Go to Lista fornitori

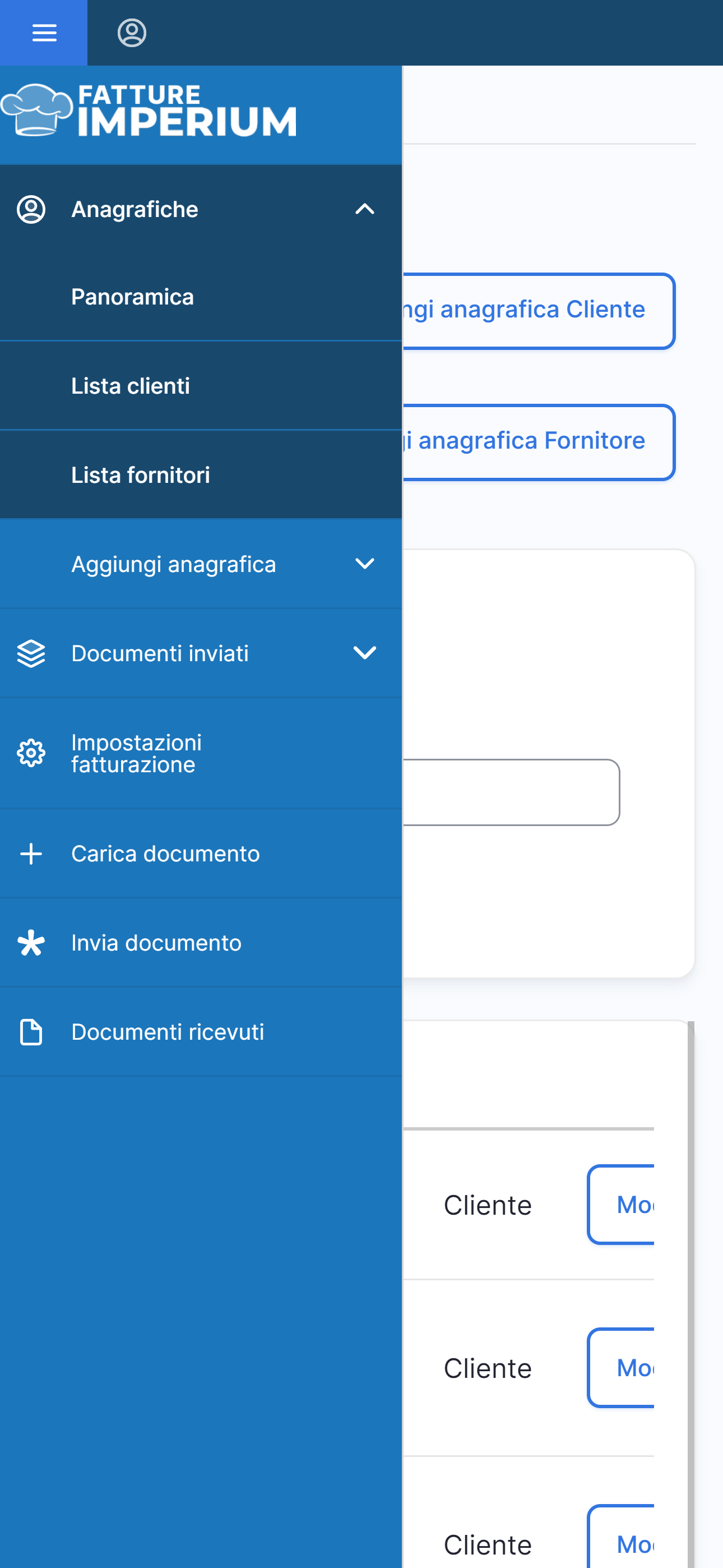coord(141,476)
